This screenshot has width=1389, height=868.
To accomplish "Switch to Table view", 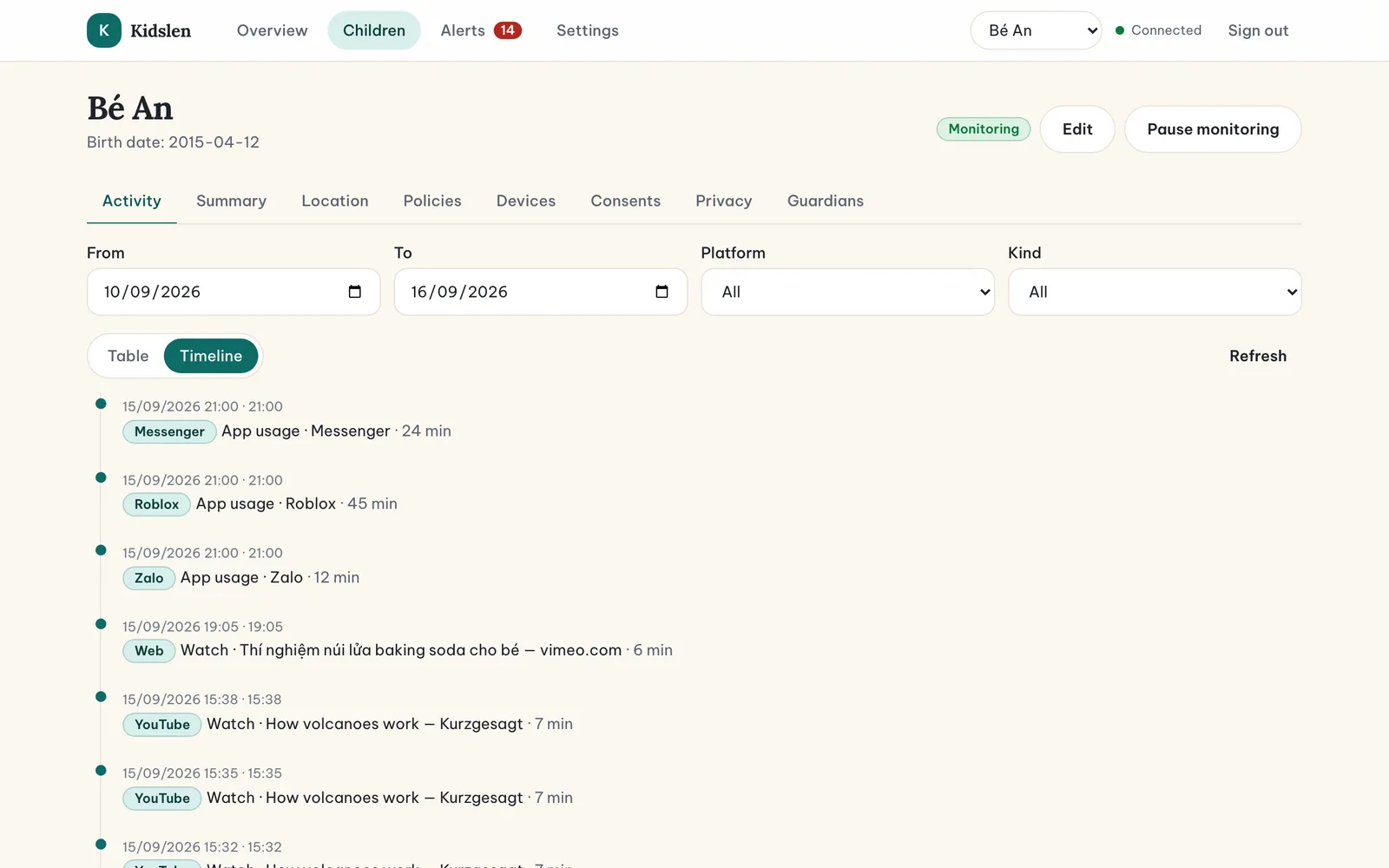I will [x=128, y=356].
